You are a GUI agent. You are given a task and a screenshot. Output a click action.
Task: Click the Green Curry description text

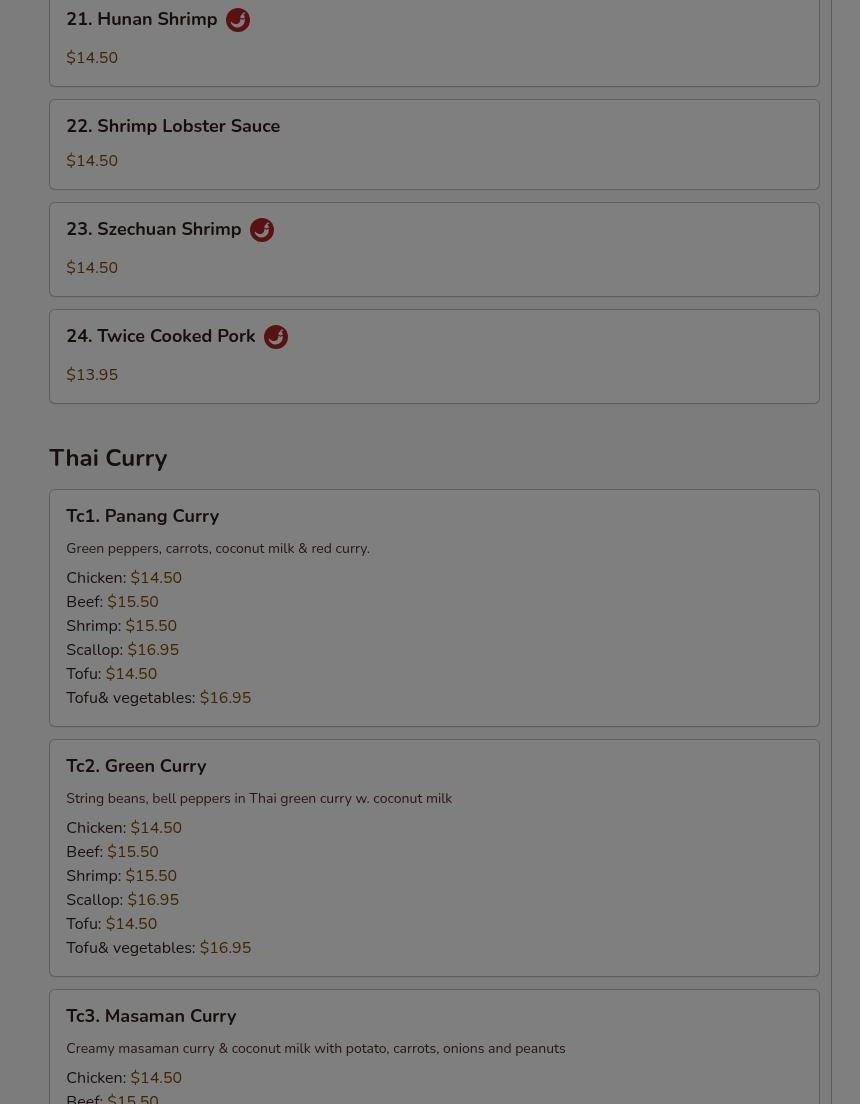[x=259, y=798]
